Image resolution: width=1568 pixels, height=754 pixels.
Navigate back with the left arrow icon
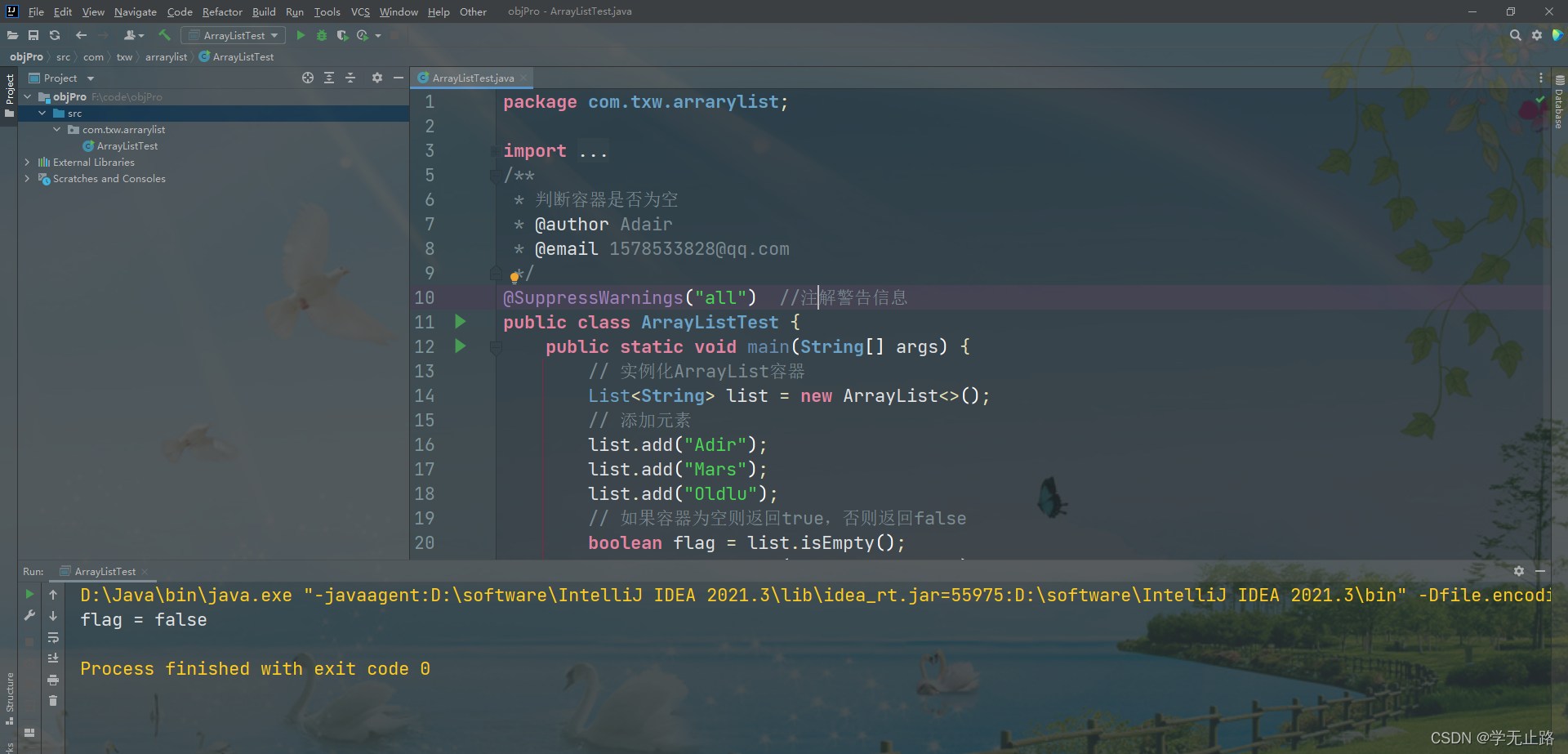tap(81, 35)
